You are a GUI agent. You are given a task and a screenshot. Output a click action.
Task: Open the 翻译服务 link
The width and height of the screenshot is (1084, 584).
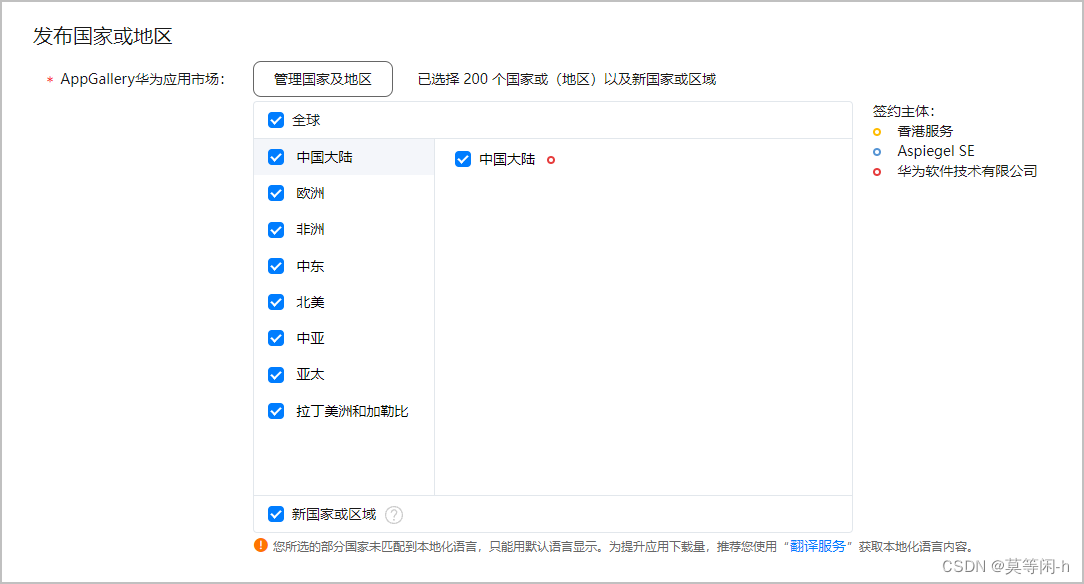point(818,546)
